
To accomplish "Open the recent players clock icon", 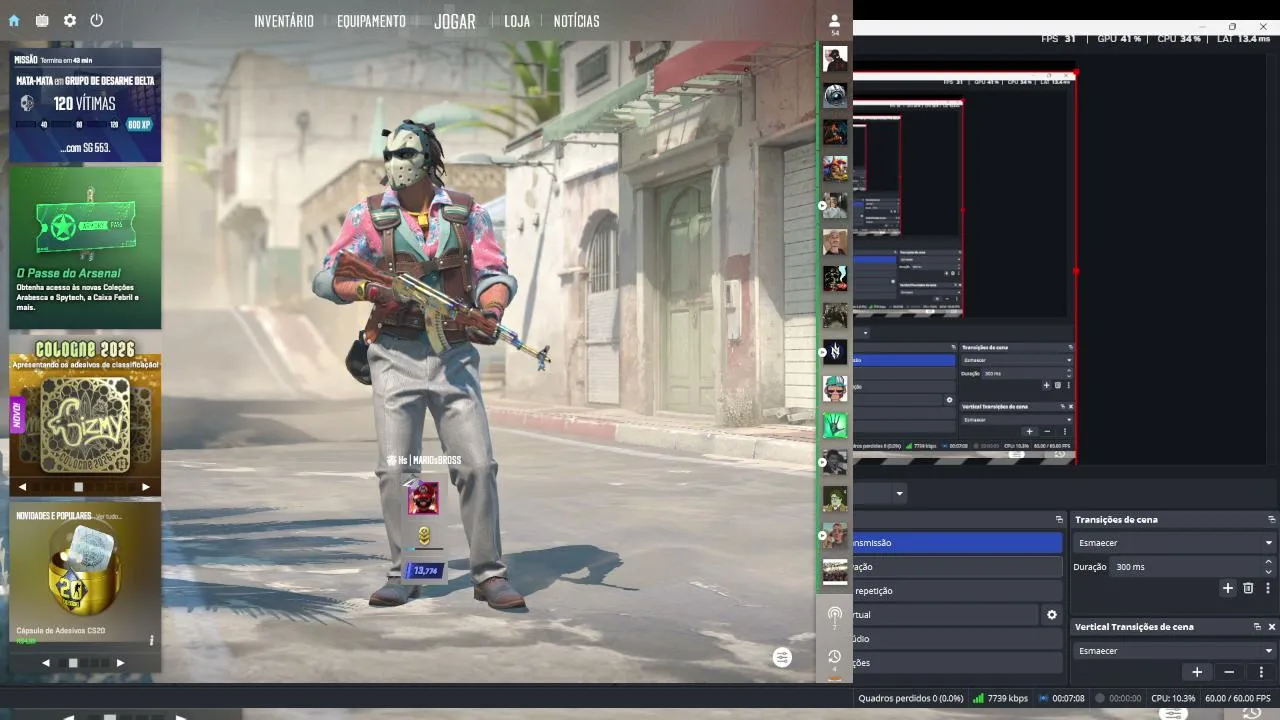I will [x=835, y=657].
